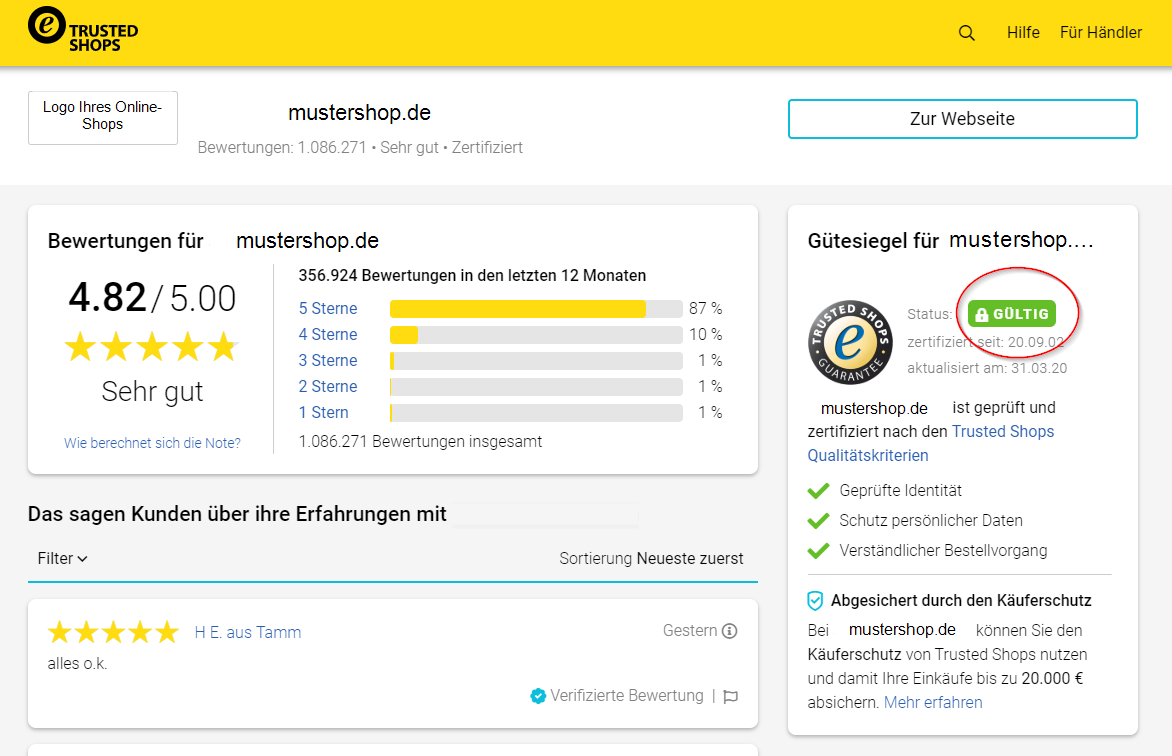Go to Für Händler page

click(x=1100, y=32)
